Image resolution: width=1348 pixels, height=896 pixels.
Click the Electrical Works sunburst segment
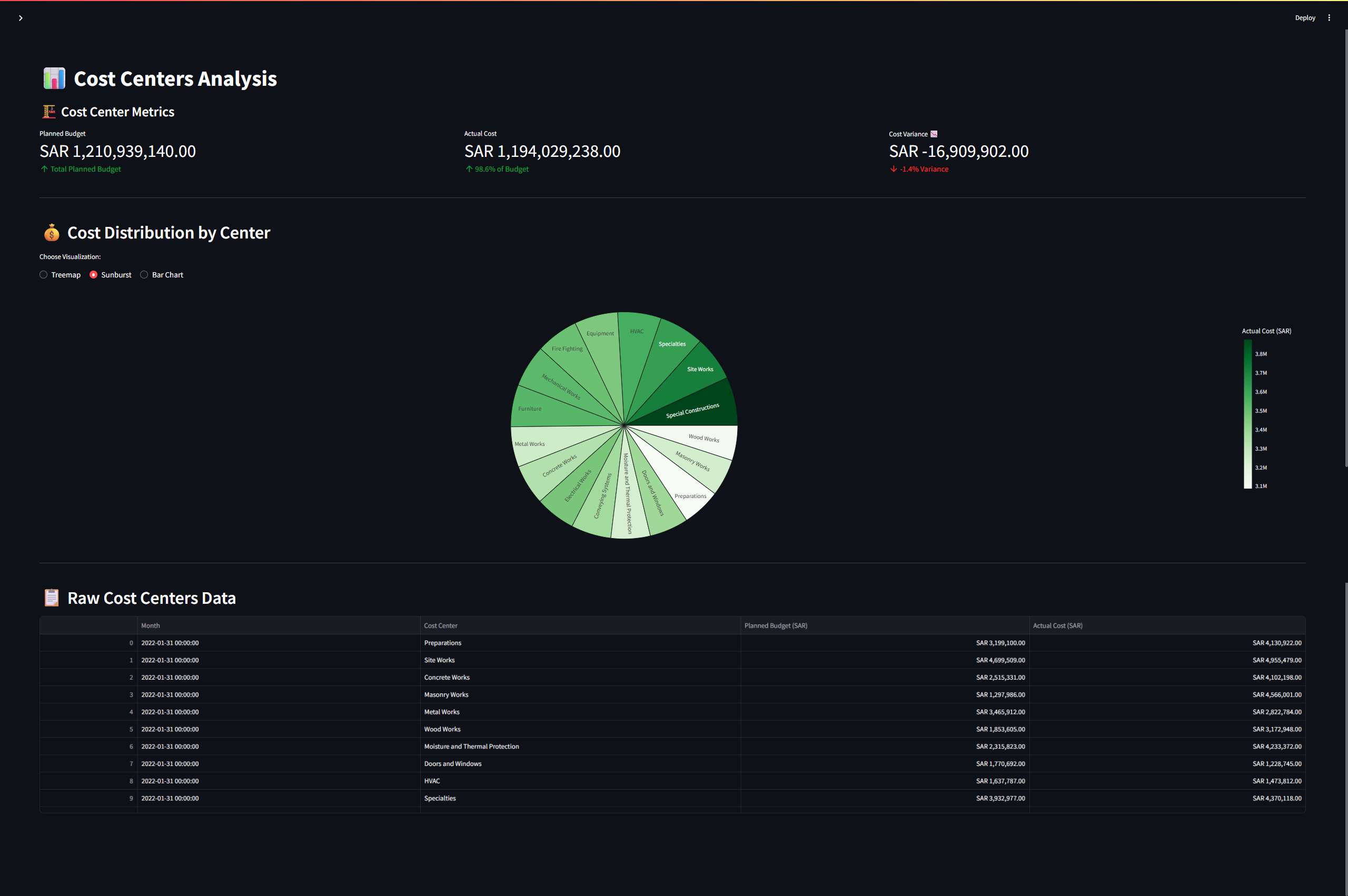point(577,486)
